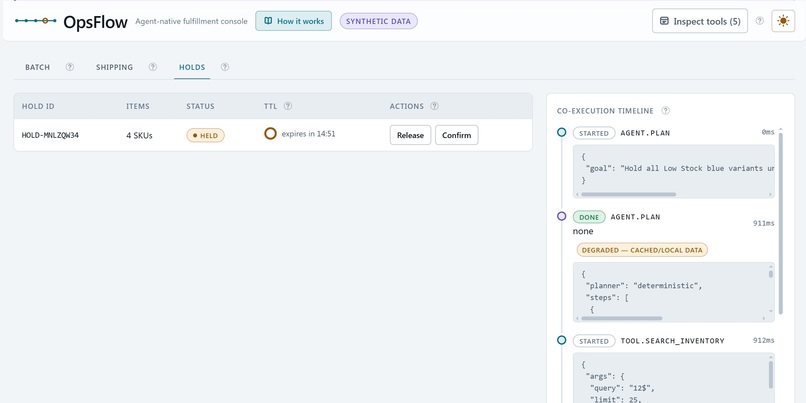Click the first AGENT.PLAN timeline marker

562,133
